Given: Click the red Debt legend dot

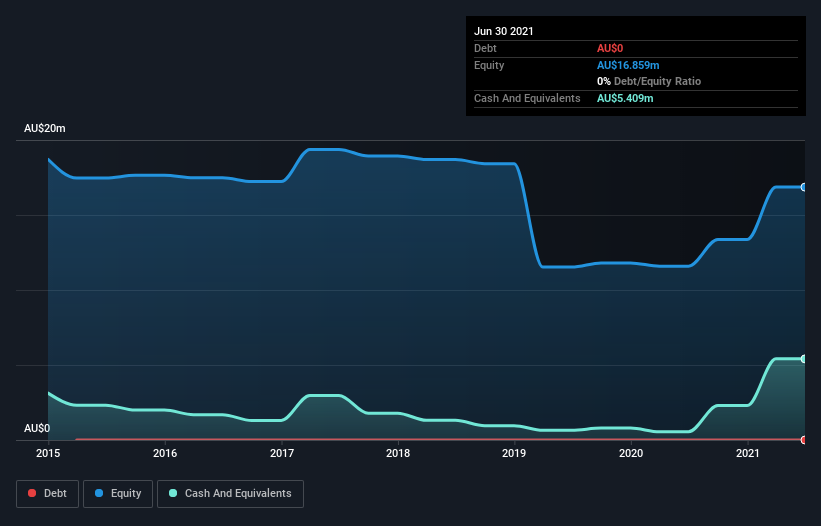Looking at the screenshot, I should [x=32, y=493].
